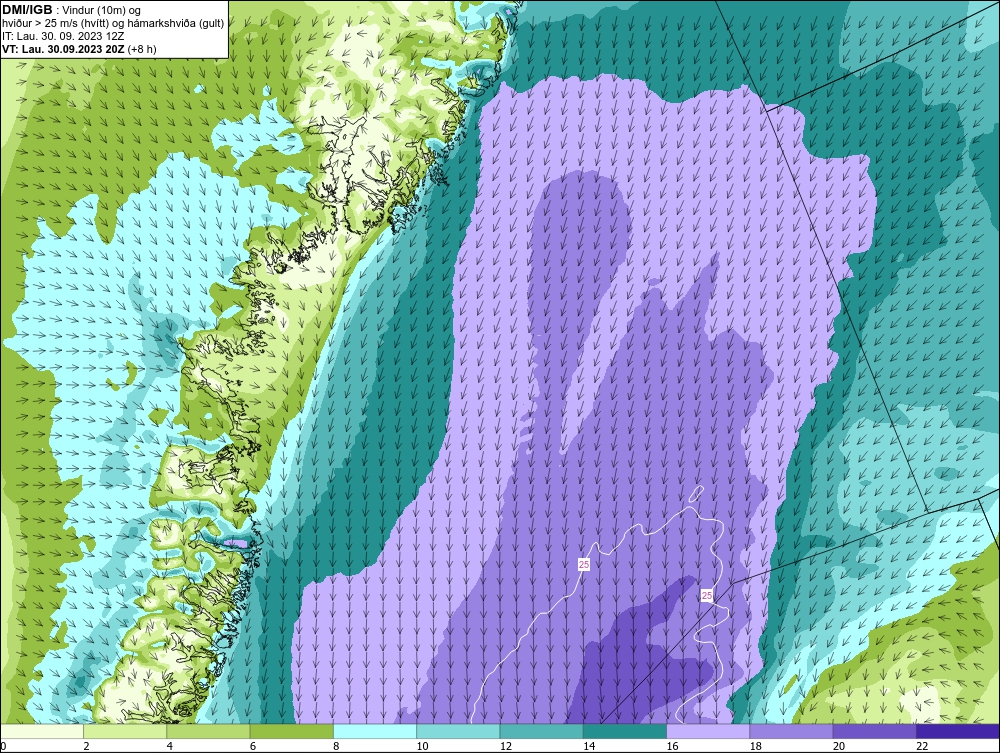Click the legend value '0'
The image size is (1000, 753).
(3, 747)
